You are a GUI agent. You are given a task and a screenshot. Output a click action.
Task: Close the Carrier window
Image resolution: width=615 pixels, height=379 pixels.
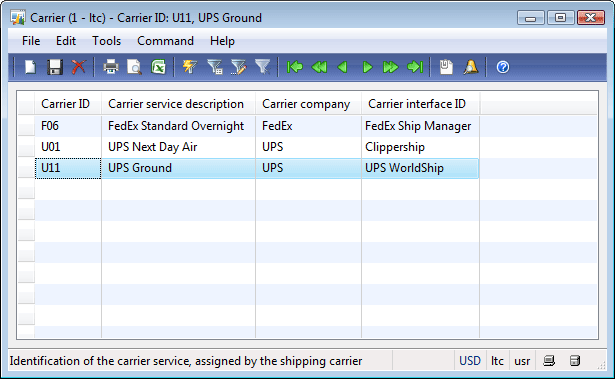tap(591, 18)
